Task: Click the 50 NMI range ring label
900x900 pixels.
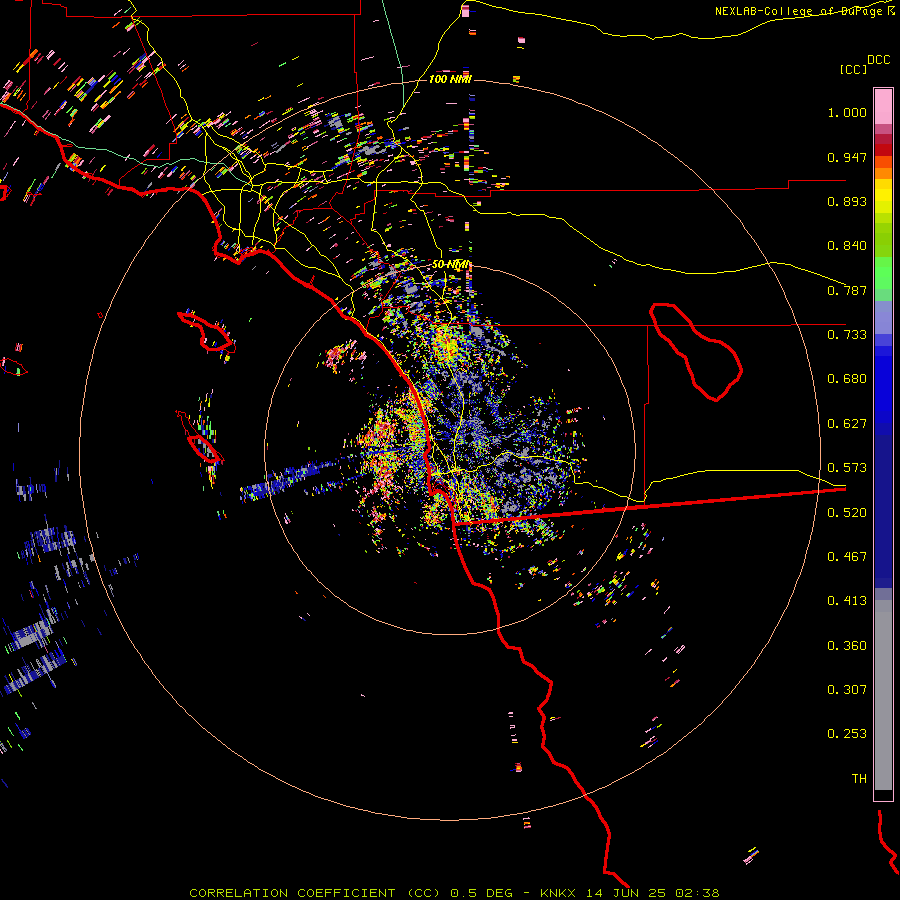Action: coord(451,265)
